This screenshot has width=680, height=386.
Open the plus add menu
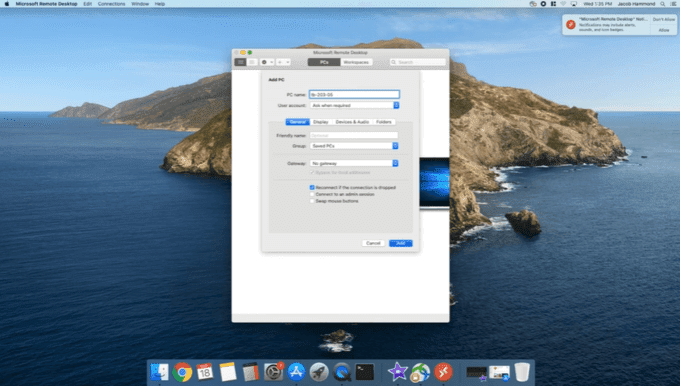click(x=283, y=62)
